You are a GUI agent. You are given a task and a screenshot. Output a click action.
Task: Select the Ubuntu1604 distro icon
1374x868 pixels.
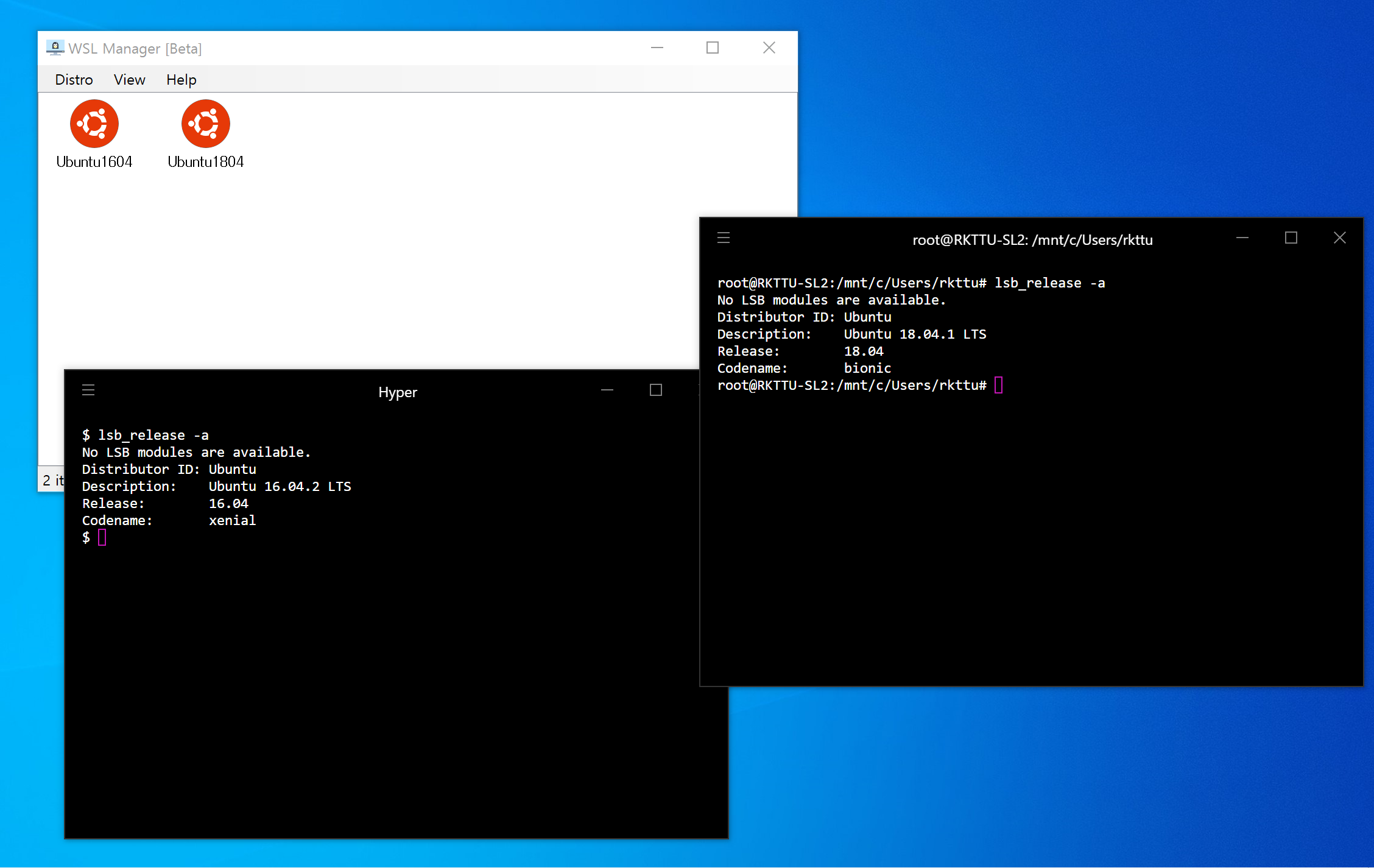coord(94,124)
